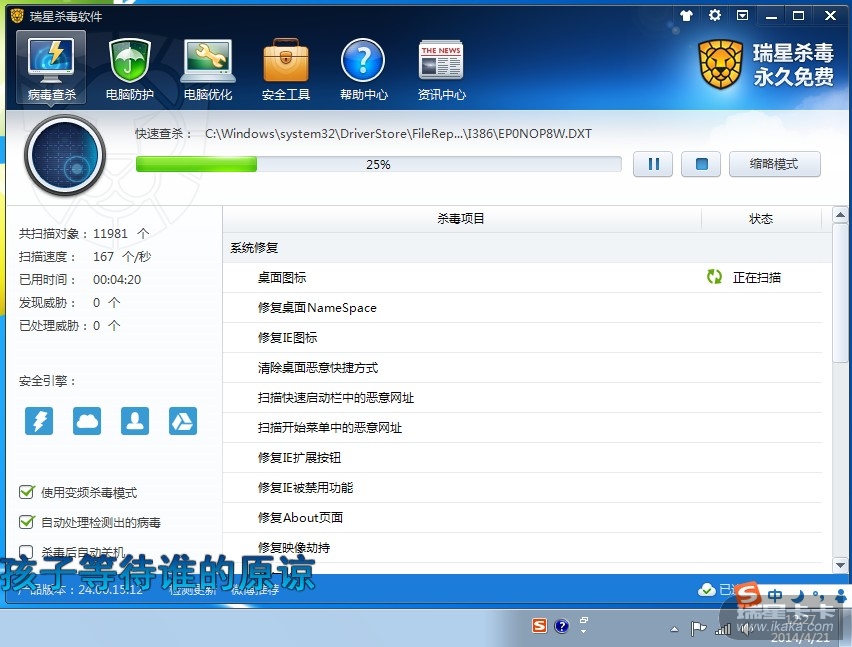This screenshot has width=852, height=647.
Task: Select 修复IE扩展按钮 item
Action: (523, 457)
